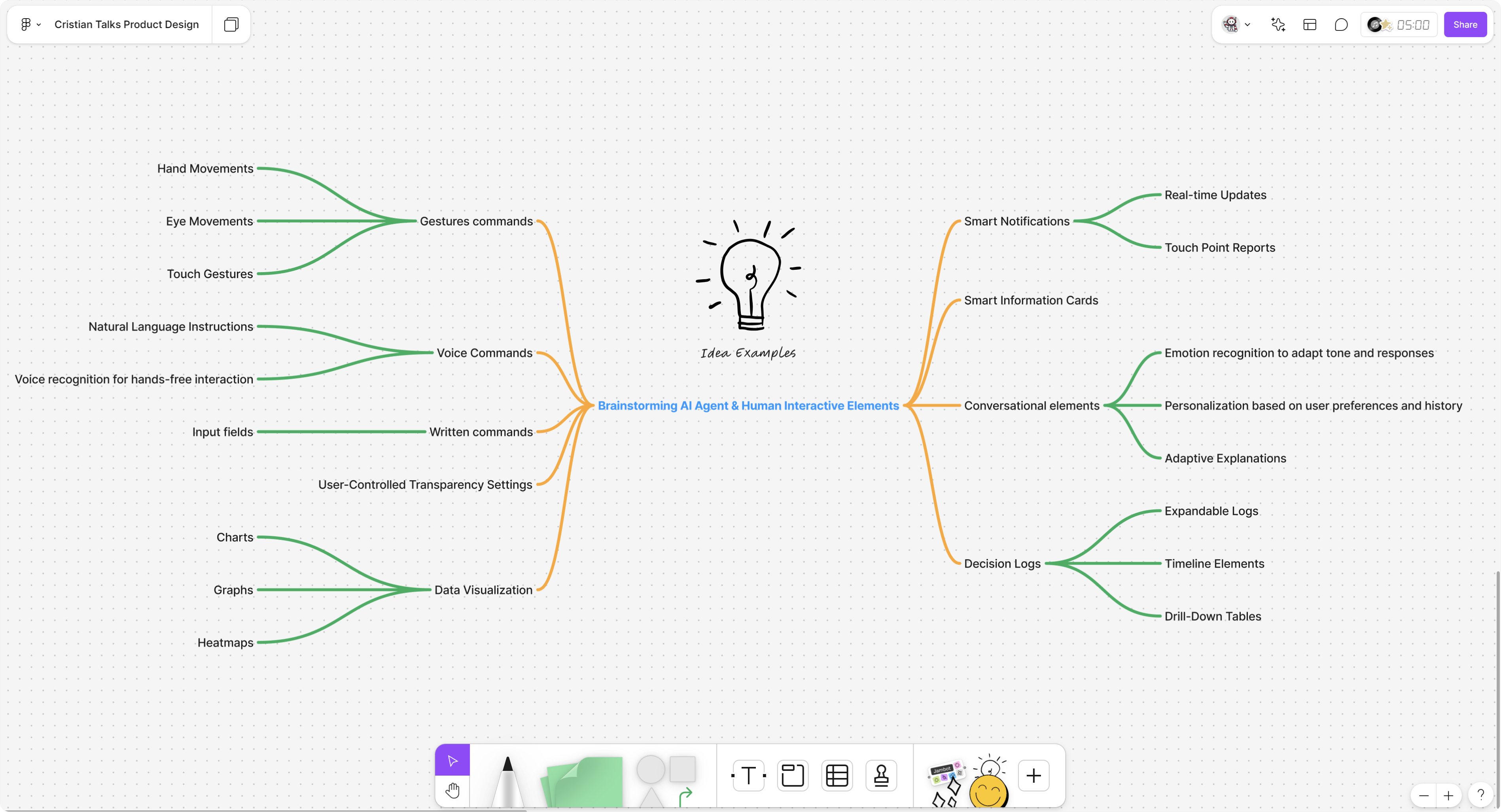This screenshot has height=812, width=1501.
Task: Select the square shape tool
Action: click(x=682, y=769)
